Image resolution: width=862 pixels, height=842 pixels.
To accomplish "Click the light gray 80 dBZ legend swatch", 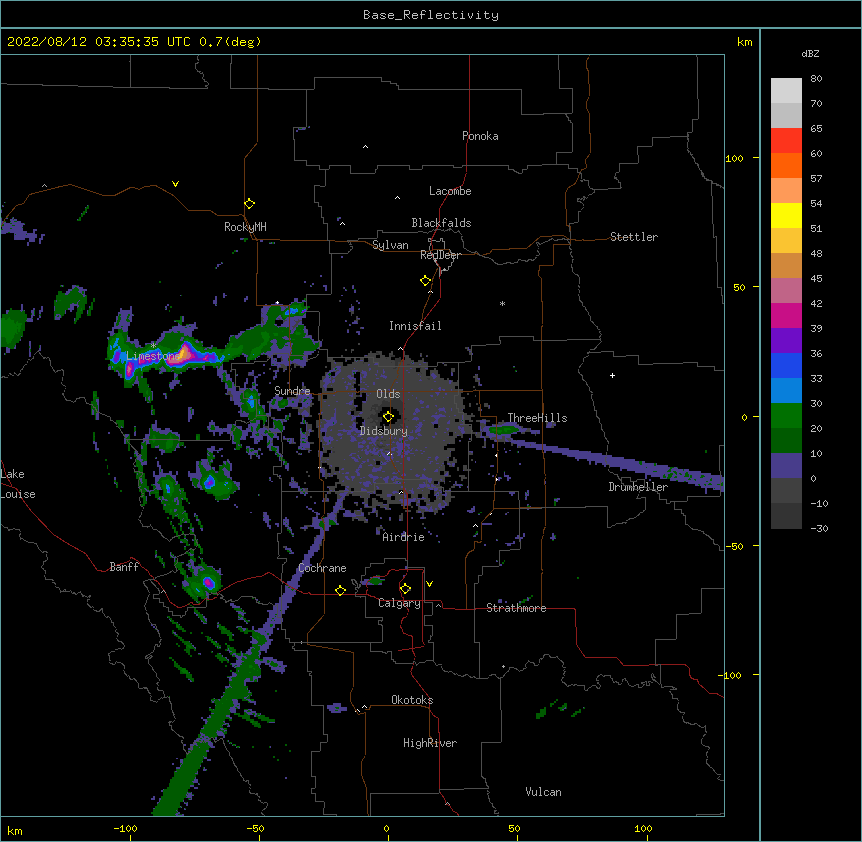I will (x=786, y=91).
